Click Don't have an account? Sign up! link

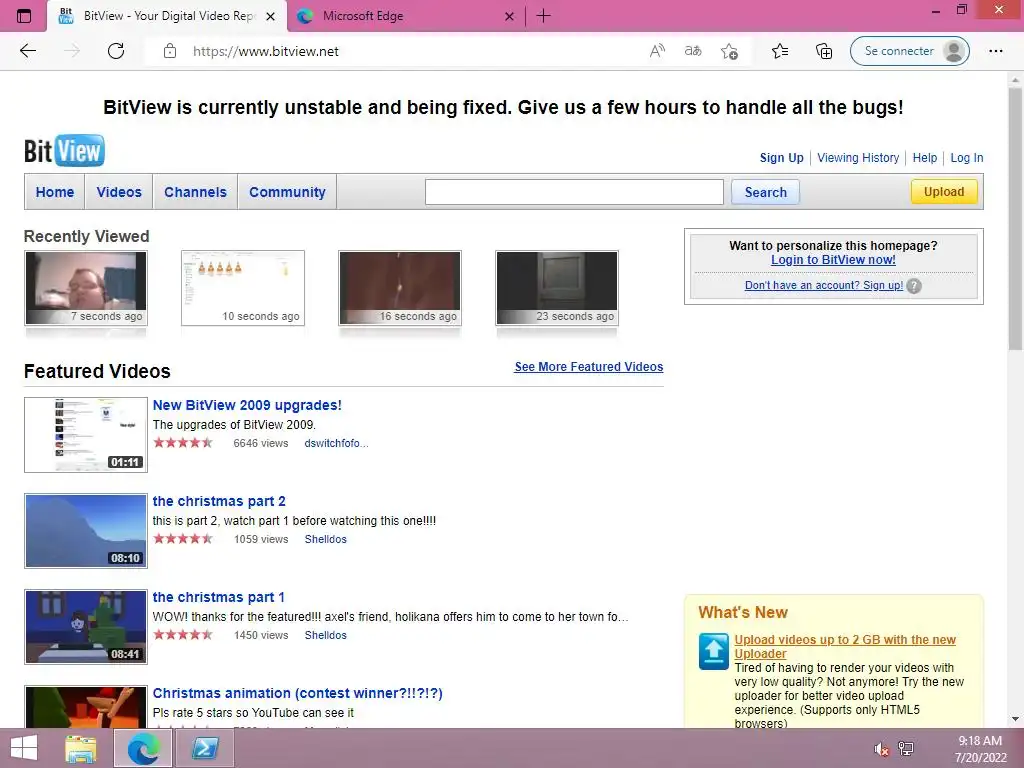tap(824, 285)
